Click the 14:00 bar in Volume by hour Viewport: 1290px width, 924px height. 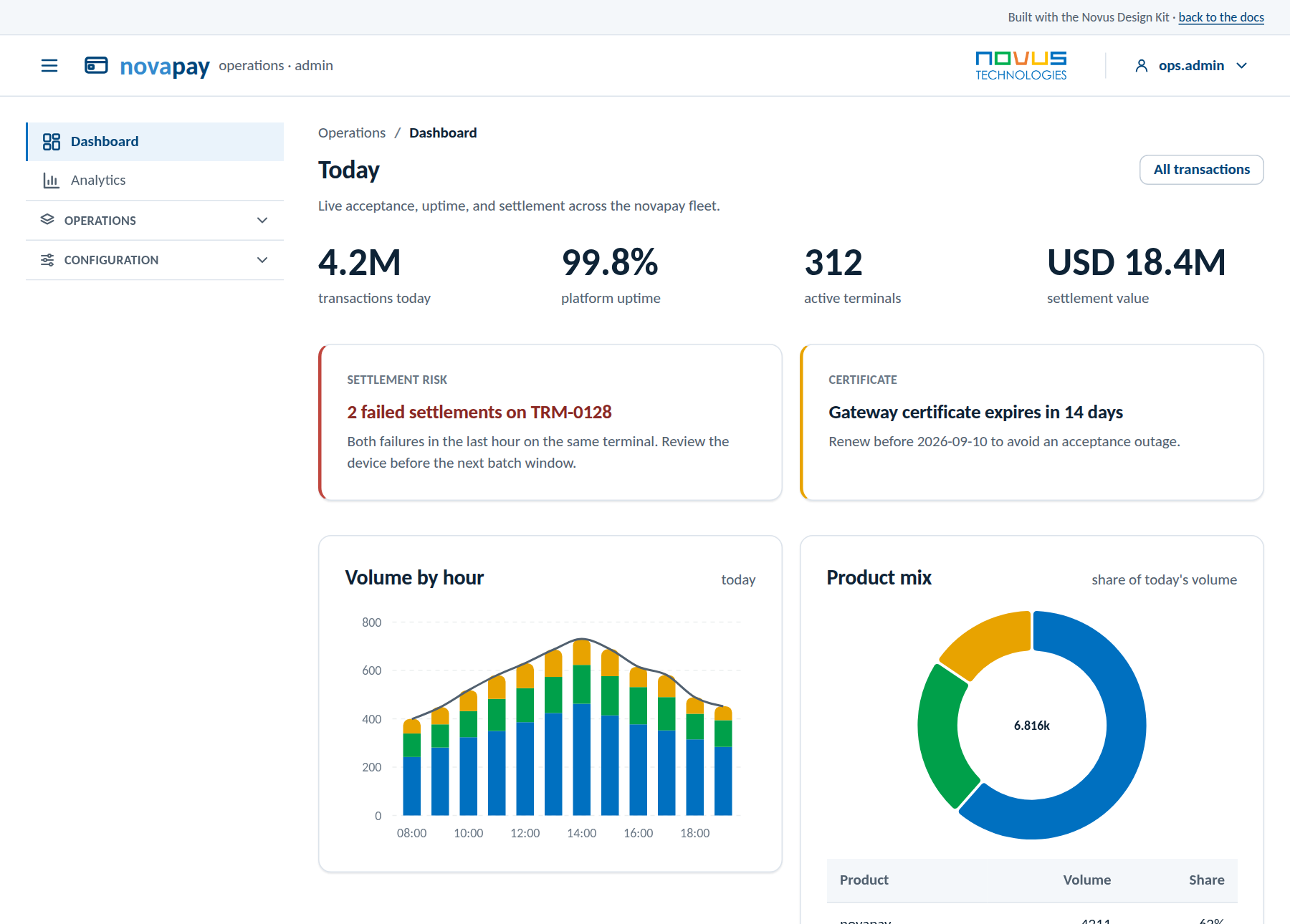(x=582, y=728)
